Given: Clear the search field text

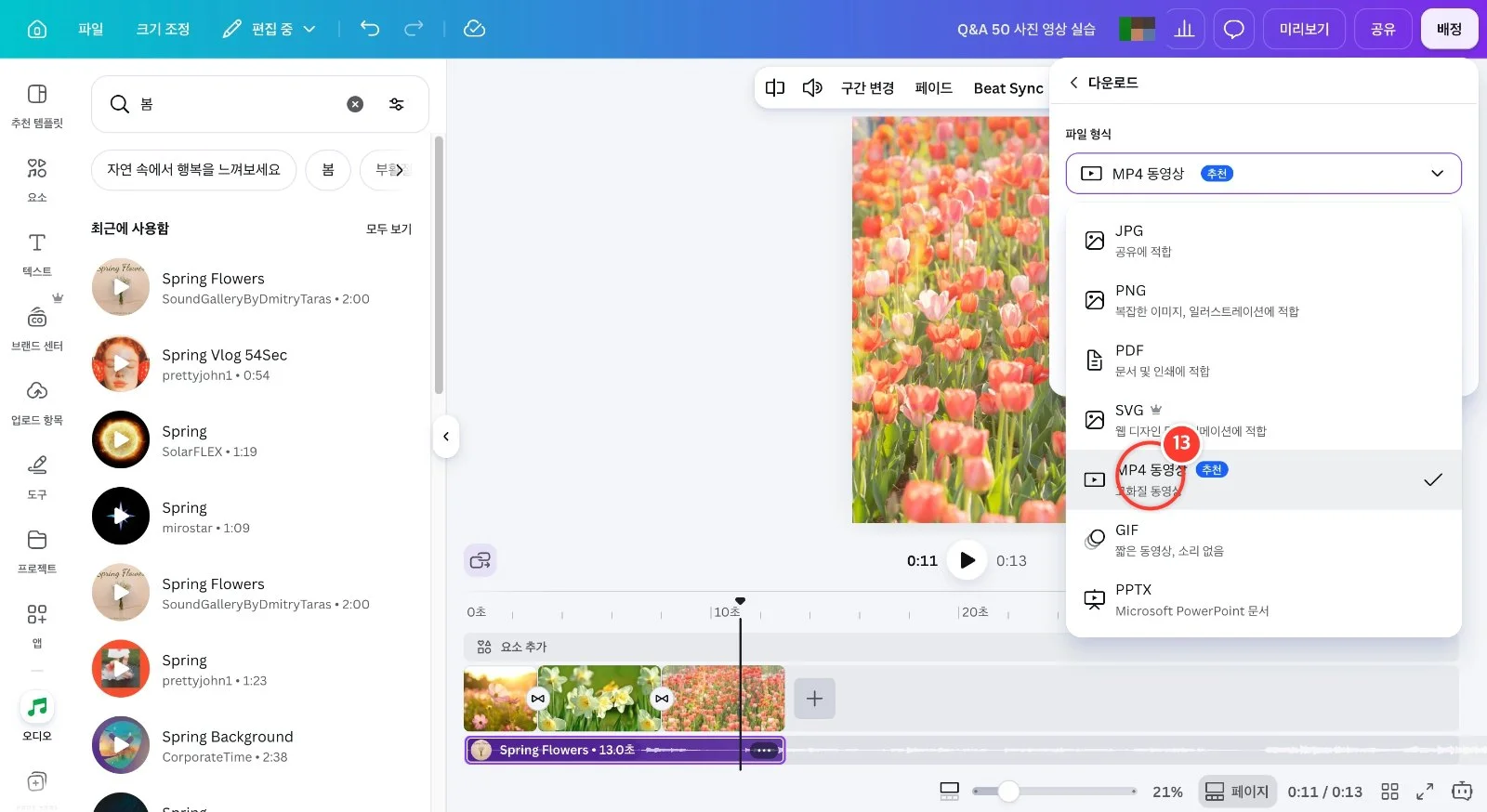Looking at the screenshot, I should coord(355,104).
